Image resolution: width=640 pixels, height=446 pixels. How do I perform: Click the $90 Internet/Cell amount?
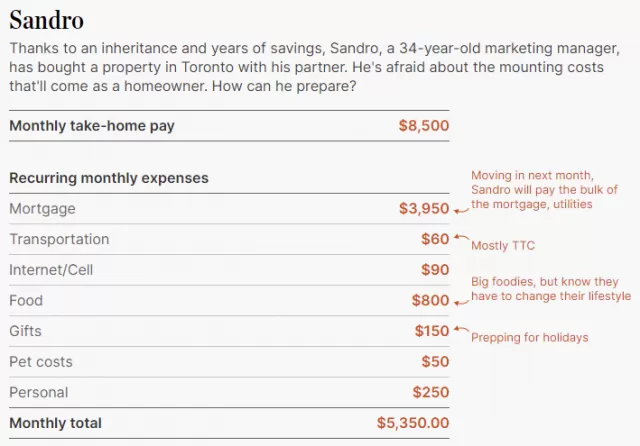435,270
